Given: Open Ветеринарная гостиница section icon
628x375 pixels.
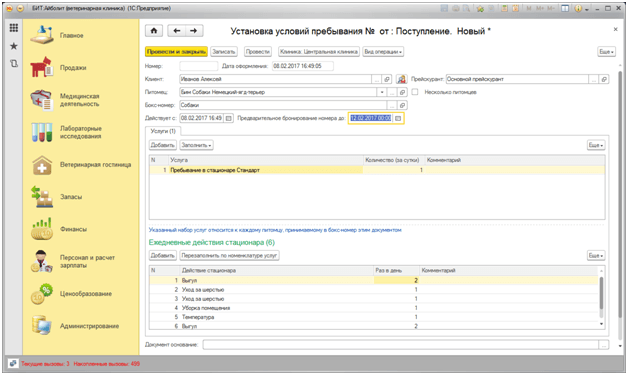Looking at the screenshot, I should pos(42,165).
